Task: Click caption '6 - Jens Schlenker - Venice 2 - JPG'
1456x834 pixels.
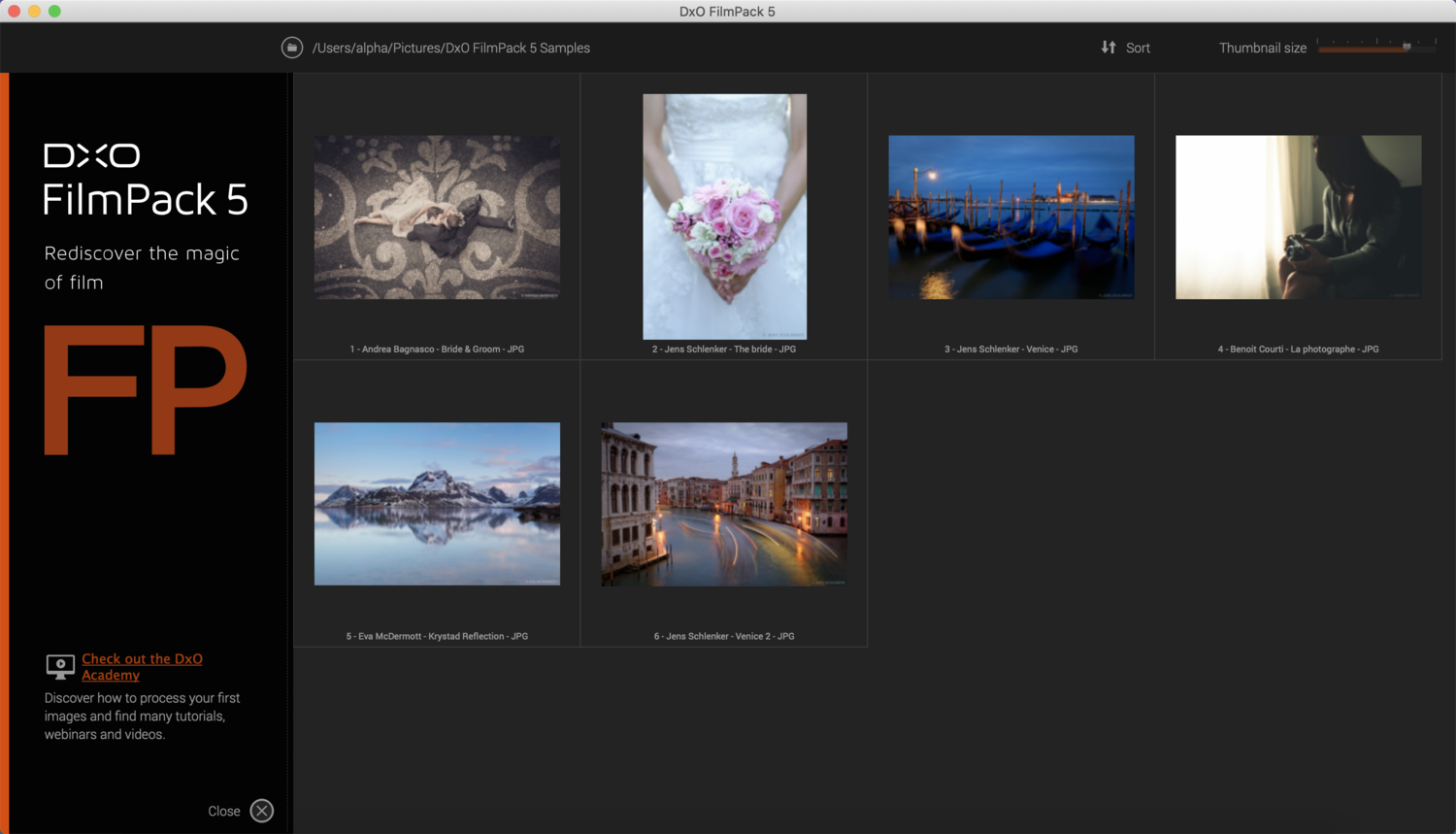Action: pyautogui.click(x=724, y=636)
